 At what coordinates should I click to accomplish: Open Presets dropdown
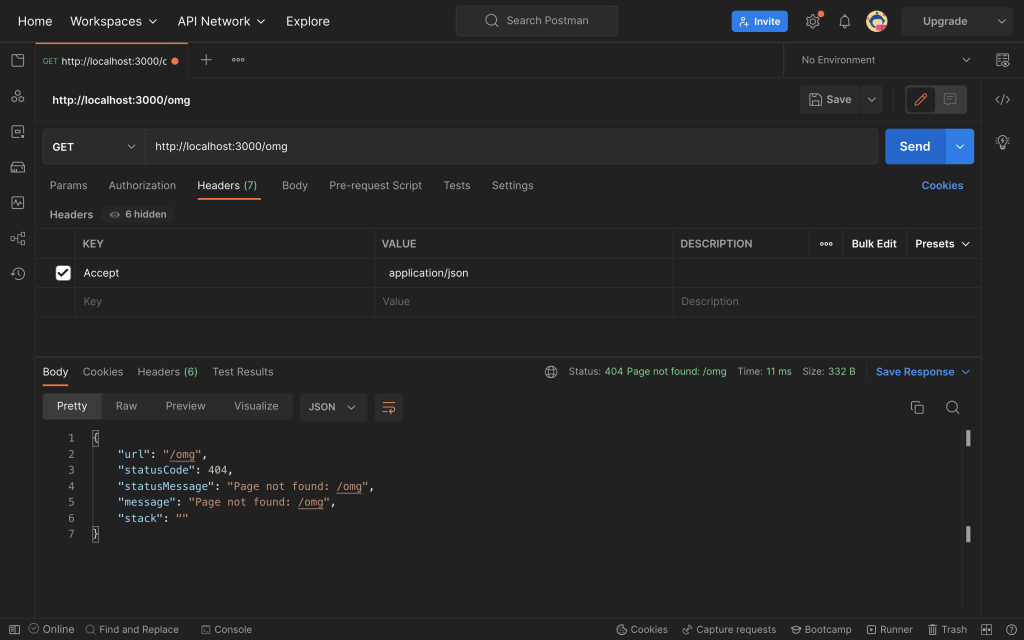click(942, 244)
